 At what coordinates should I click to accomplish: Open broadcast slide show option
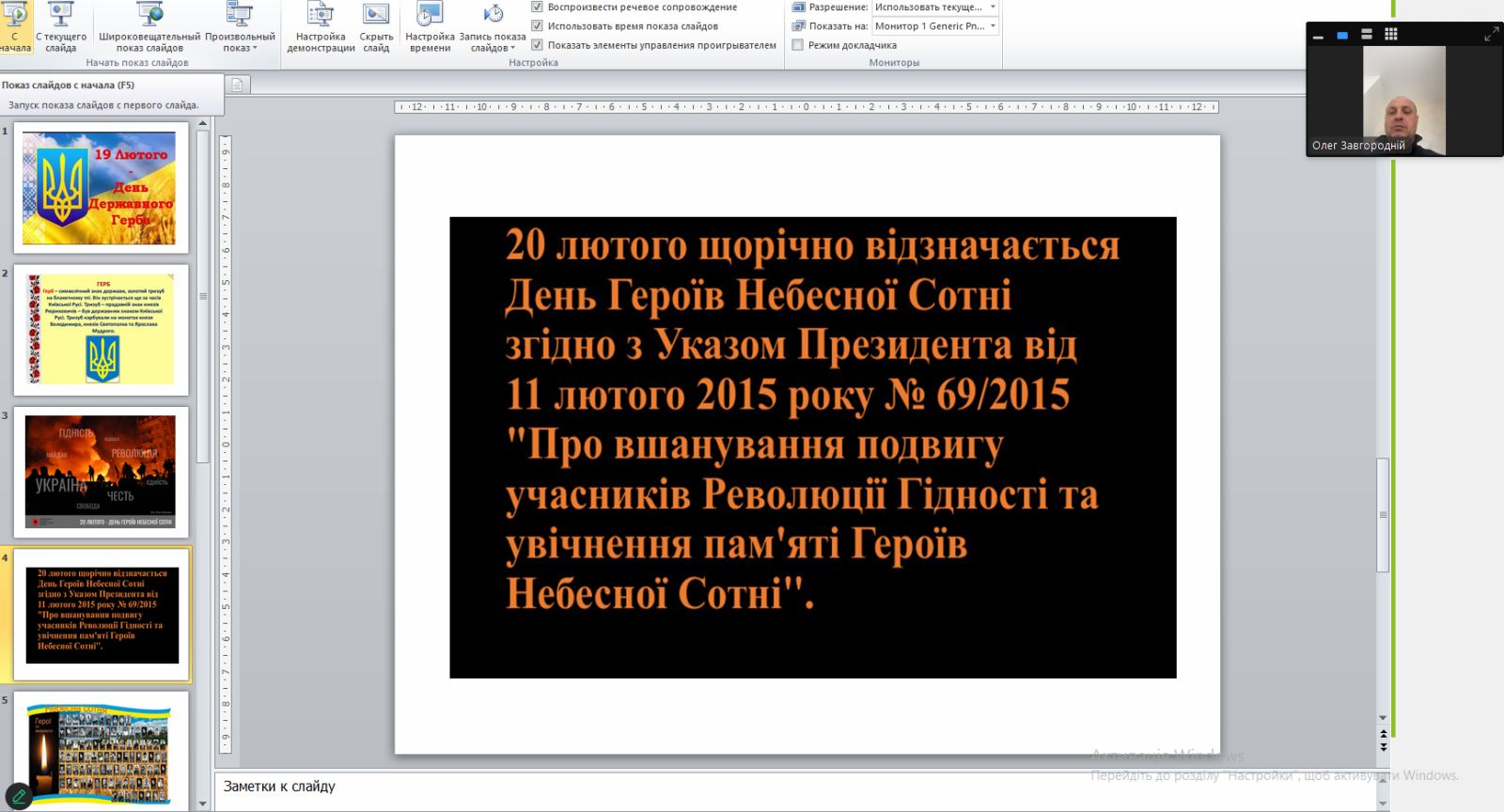(149, 28)
